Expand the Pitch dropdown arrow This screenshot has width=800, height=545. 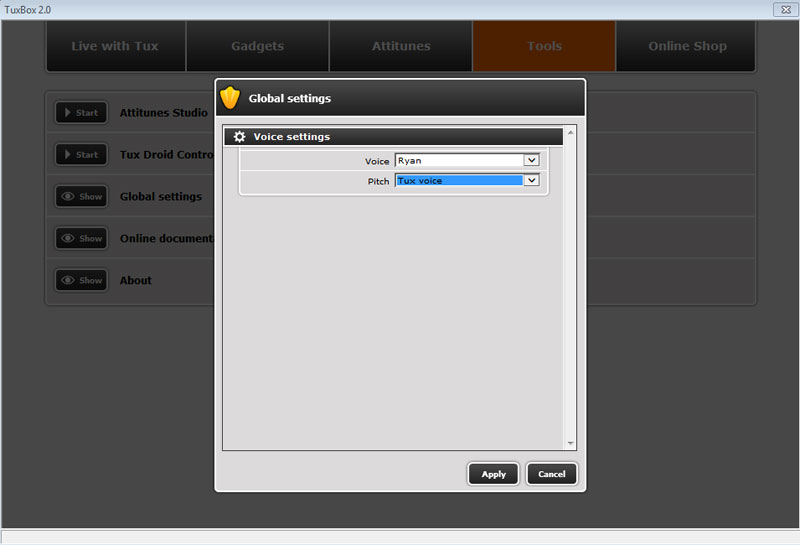pos(531,181)
